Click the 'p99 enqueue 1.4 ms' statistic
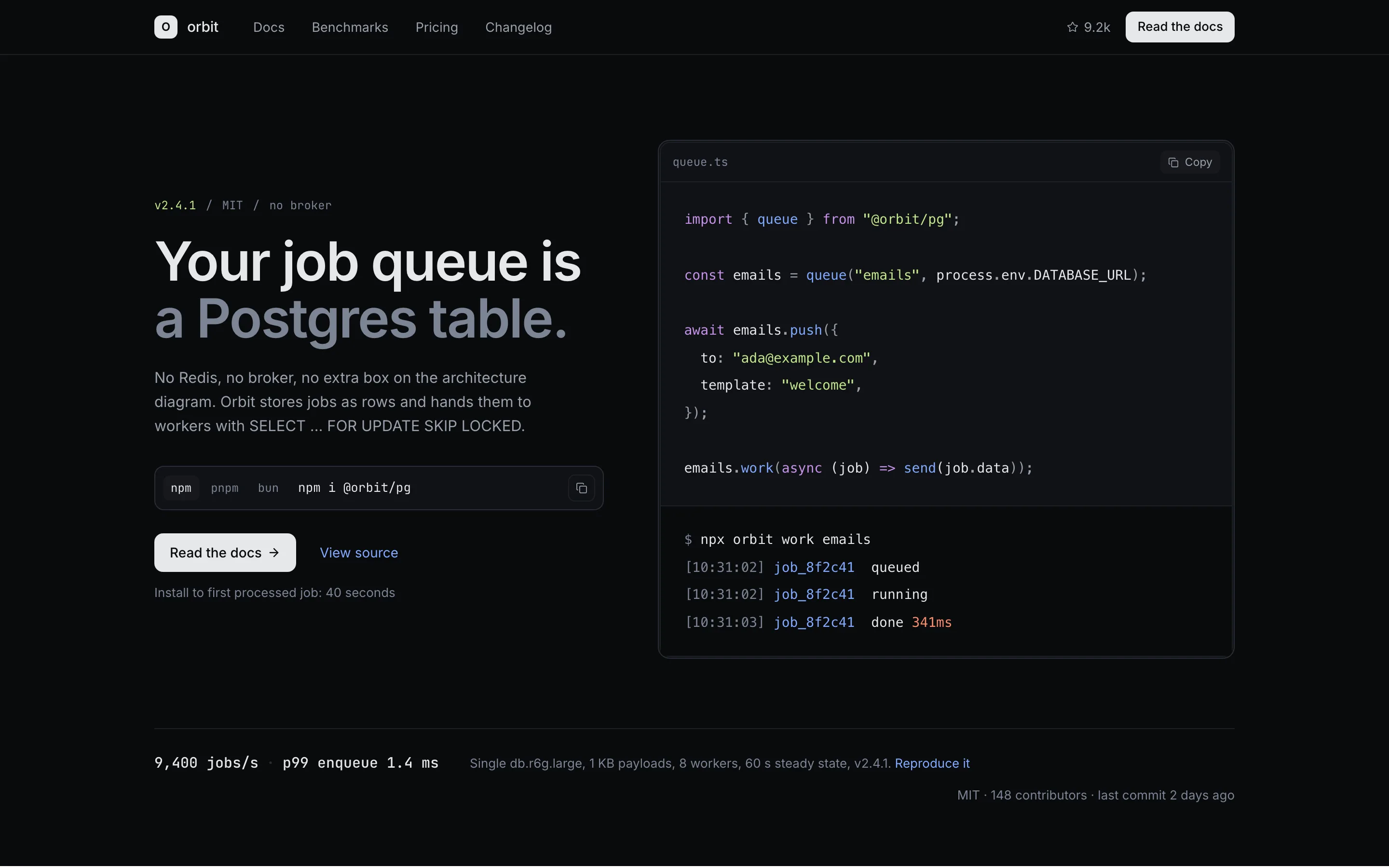 [360, 762]
